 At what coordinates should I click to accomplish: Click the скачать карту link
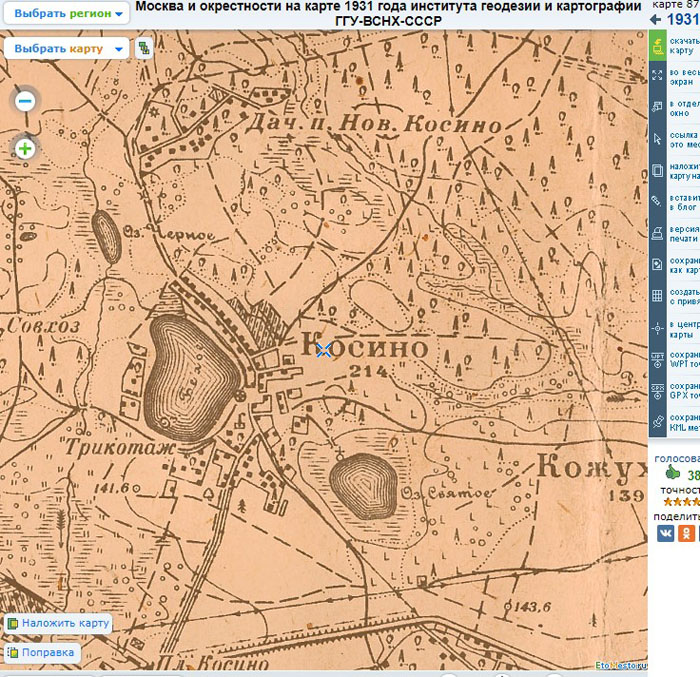point(684,45)
